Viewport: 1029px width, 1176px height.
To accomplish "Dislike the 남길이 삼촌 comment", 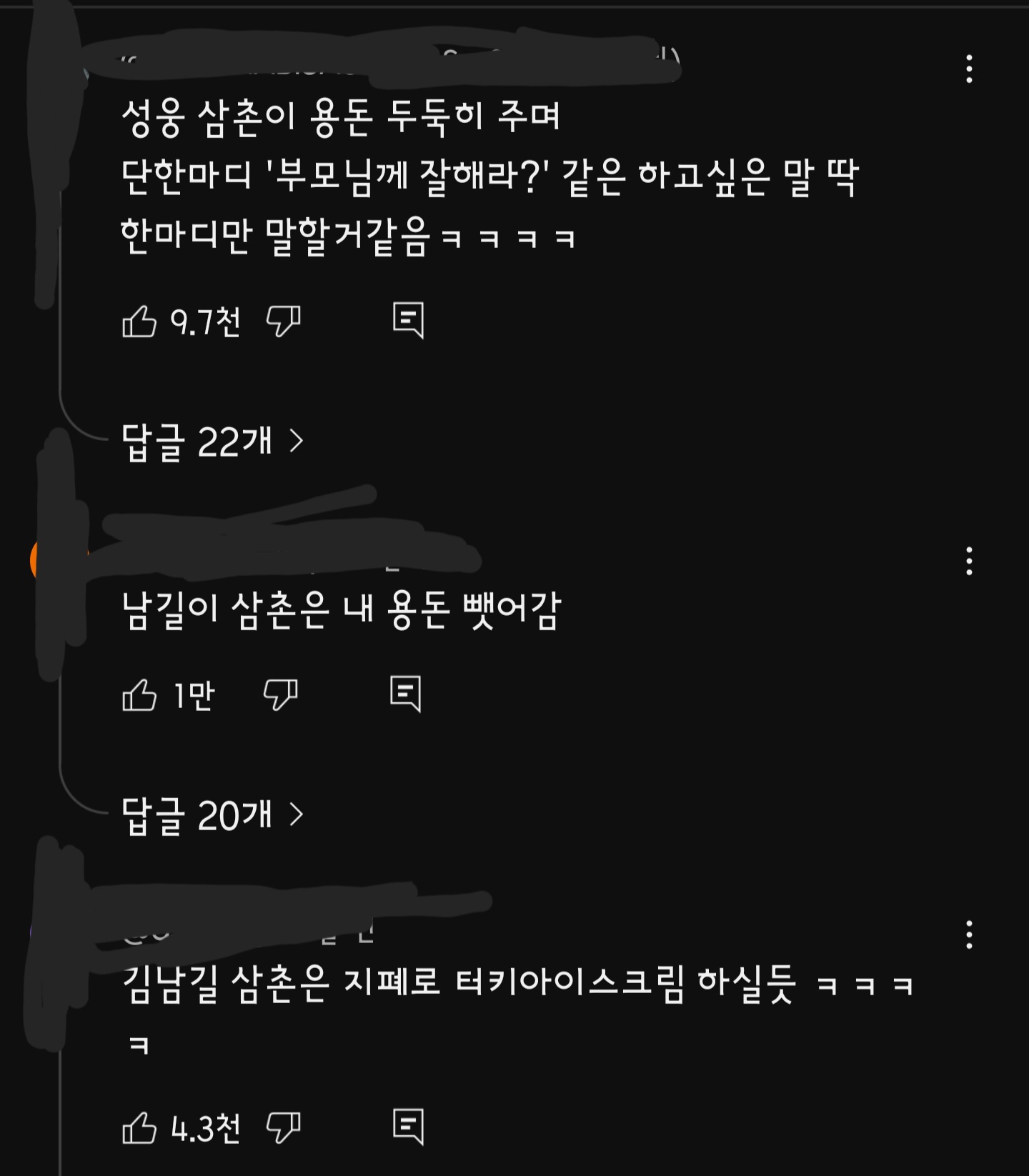I will coord(280,694).
